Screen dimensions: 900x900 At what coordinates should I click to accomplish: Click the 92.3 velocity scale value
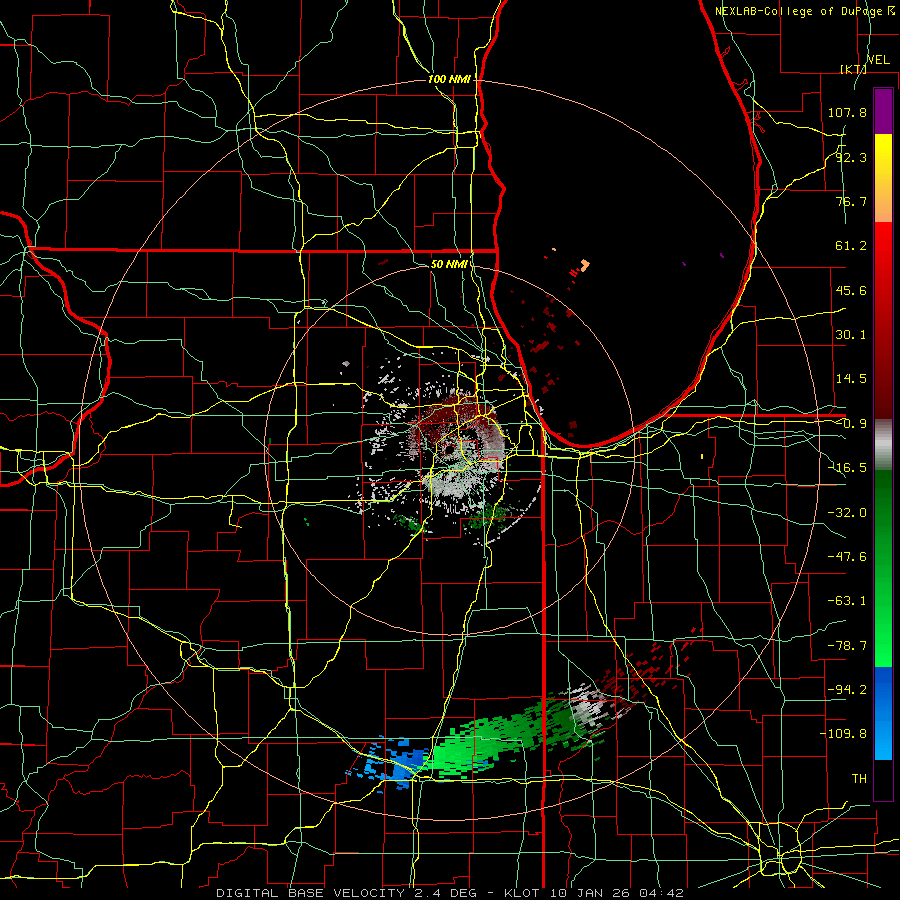point(851,157)
